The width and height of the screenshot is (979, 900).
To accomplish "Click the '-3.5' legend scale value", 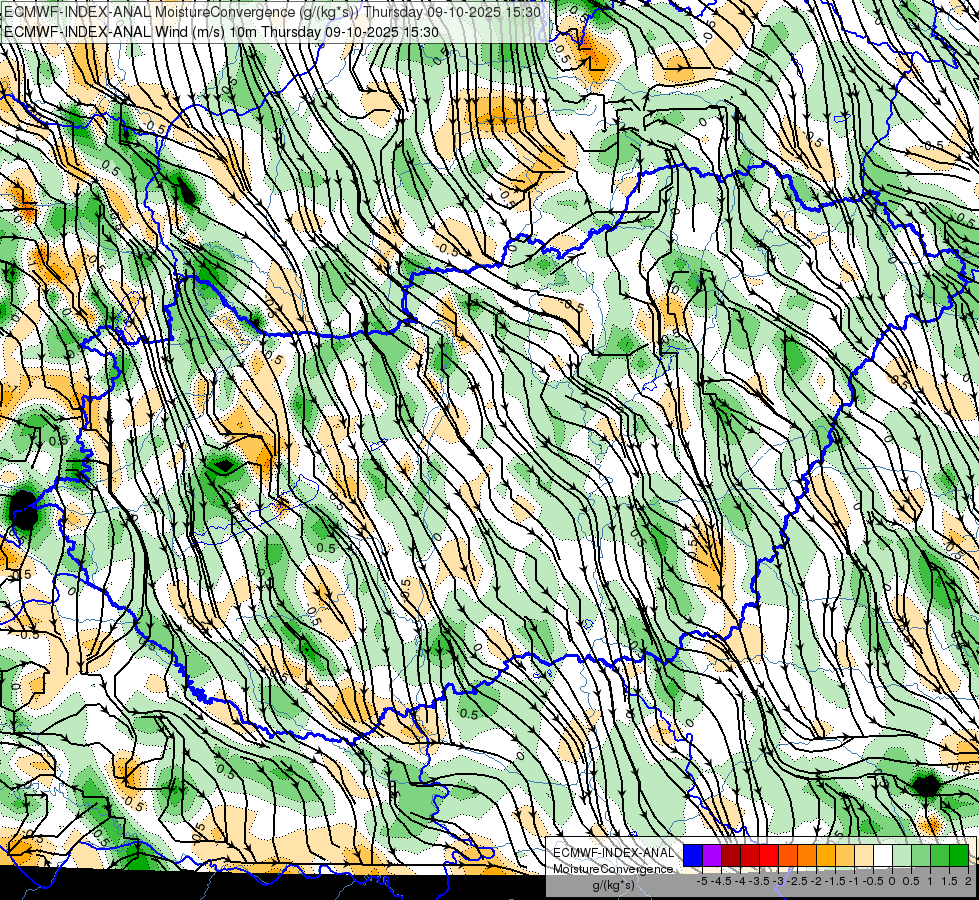I will point(760,881).
